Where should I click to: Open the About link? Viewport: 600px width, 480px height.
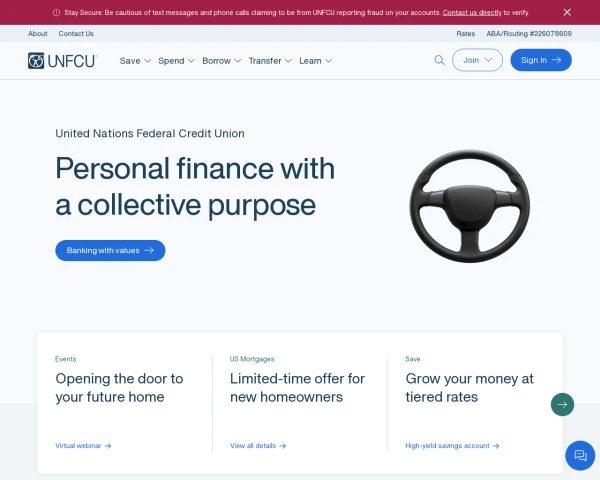[38, 34]
